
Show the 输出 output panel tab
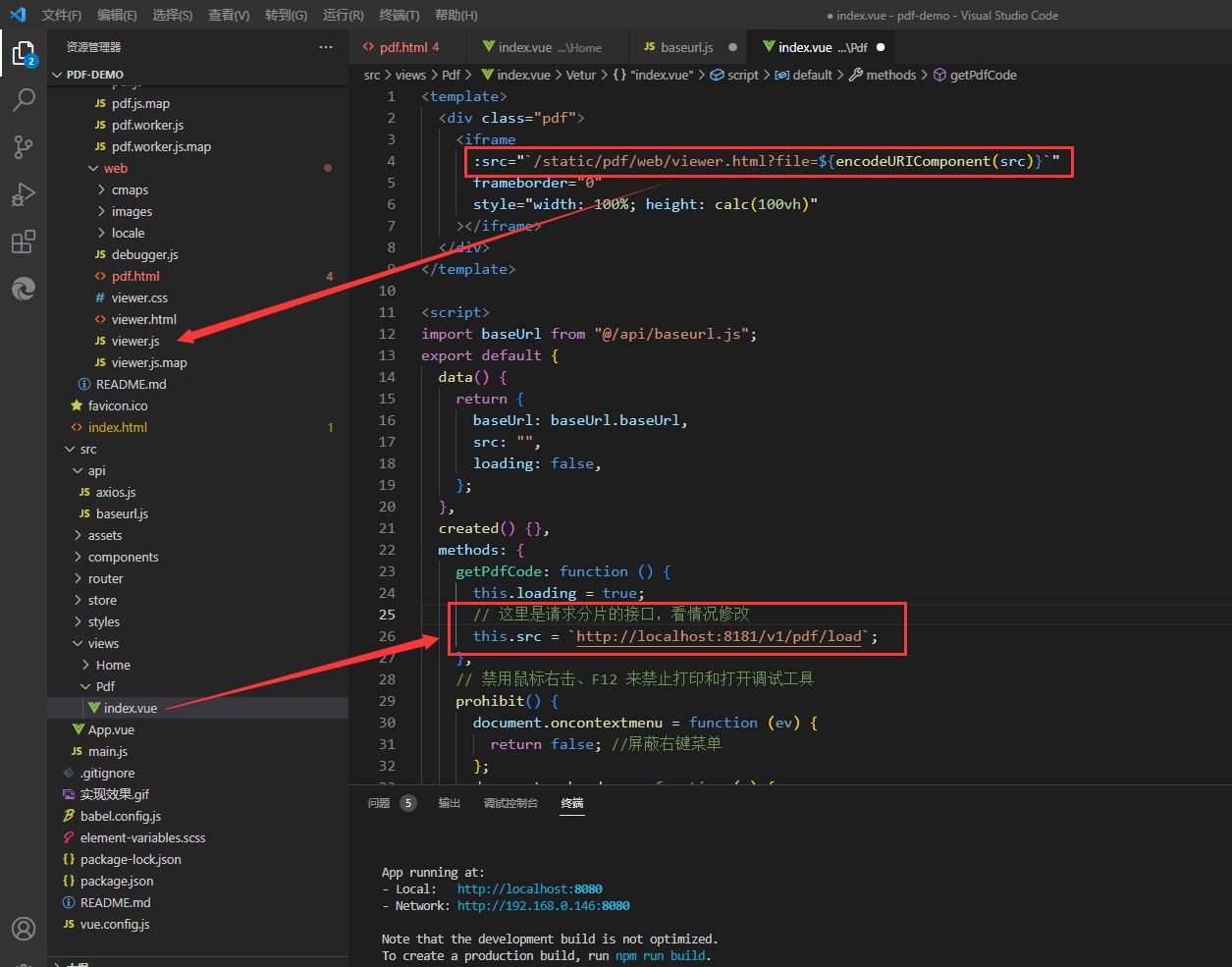tap(449, 803)
